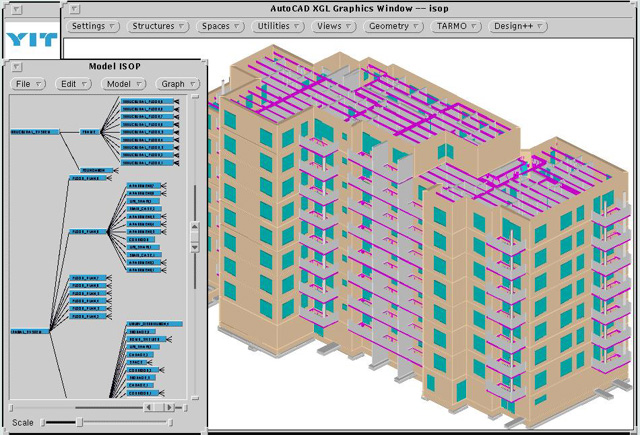Click the Geometry menu button

pyautogui.click(x=394, y=27)
